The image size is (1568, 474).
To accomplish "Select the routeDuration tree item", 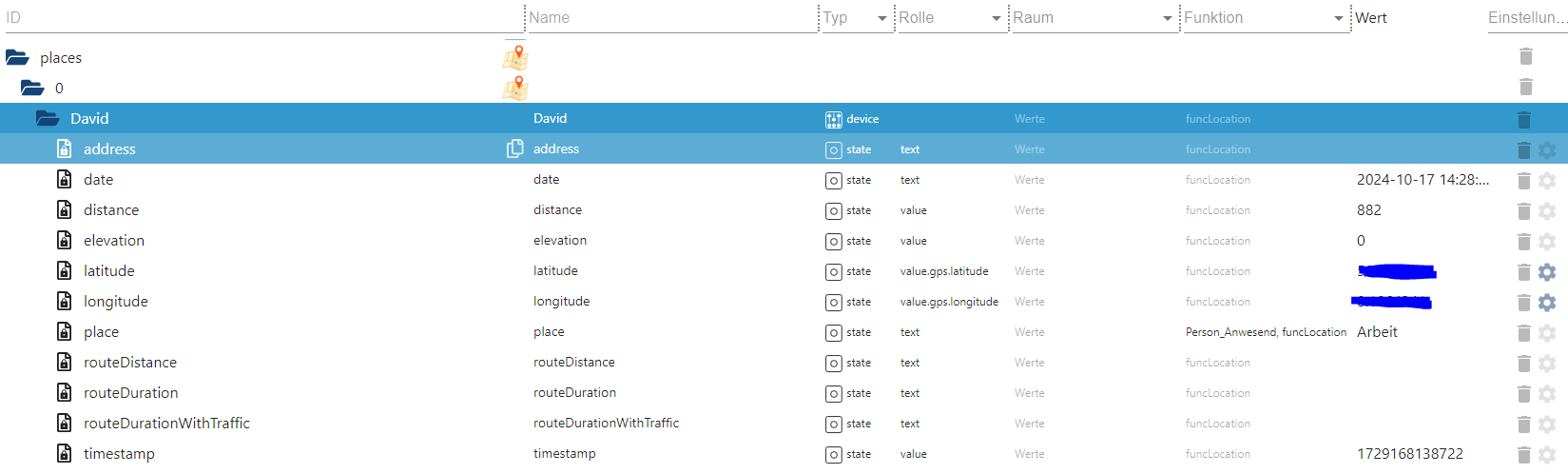I will tap(130, 393).
